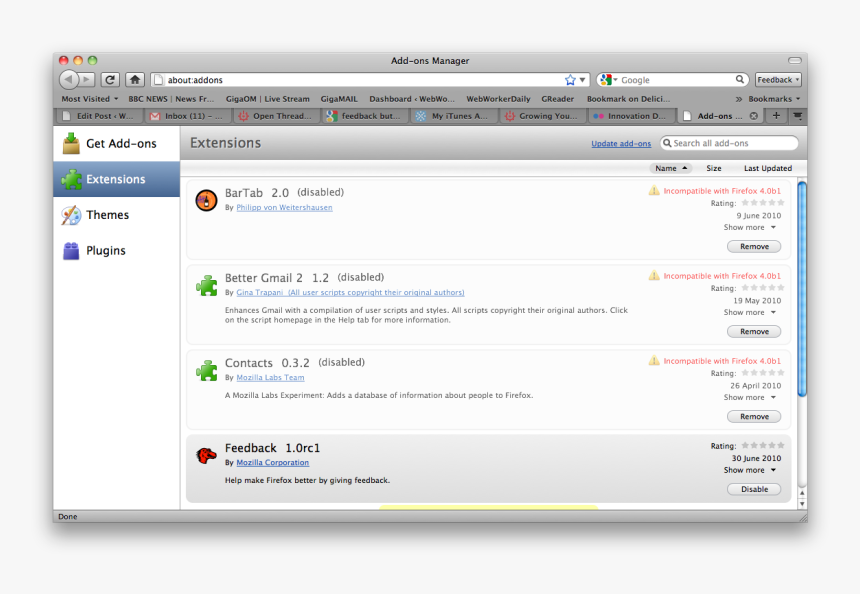This screenshot has height=594, width=860.
Task: Reload the page with the refresh icon
Action: point(110,80)
